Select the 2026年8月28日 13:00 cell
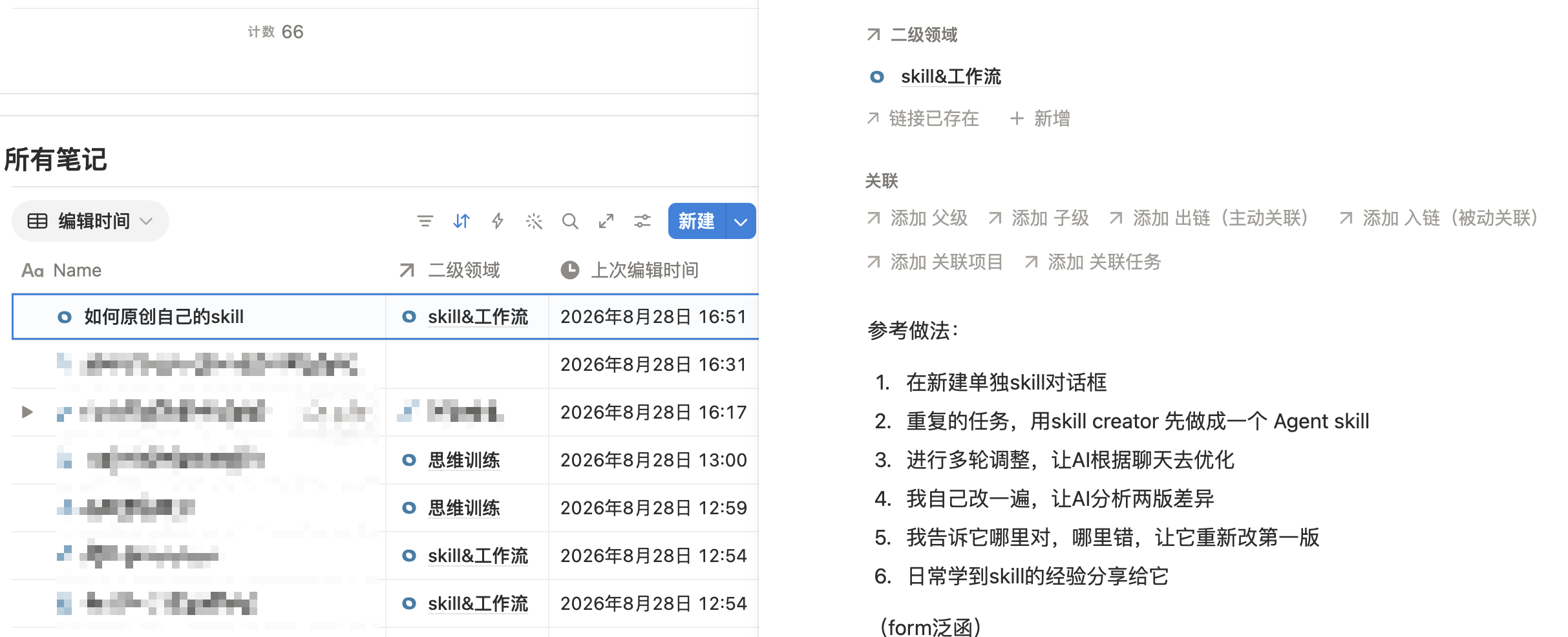This screenshot has height=637, width=1568. (x=653, y=460)
